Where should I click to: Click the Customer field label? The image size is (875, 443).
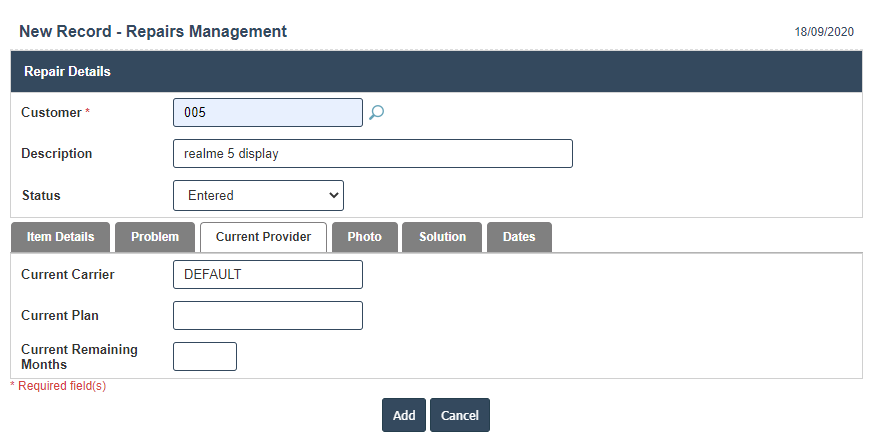(51, 113)
